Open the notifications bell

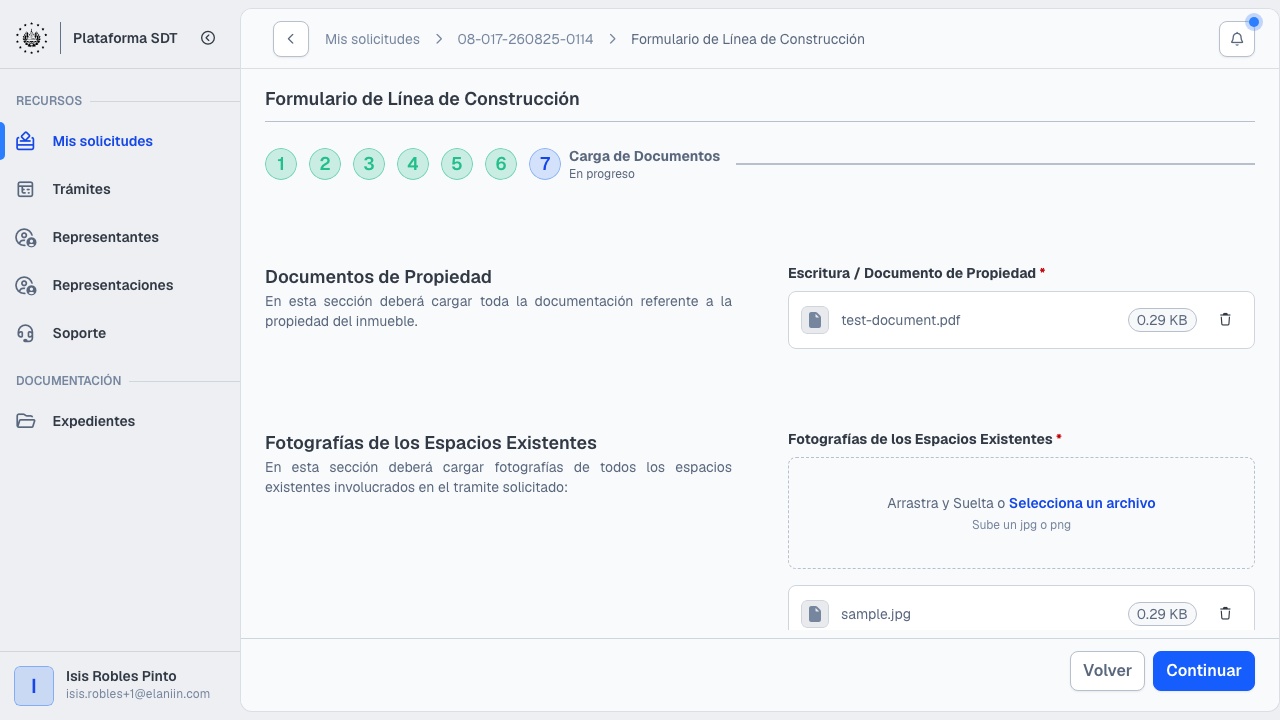pos(1237,39)
